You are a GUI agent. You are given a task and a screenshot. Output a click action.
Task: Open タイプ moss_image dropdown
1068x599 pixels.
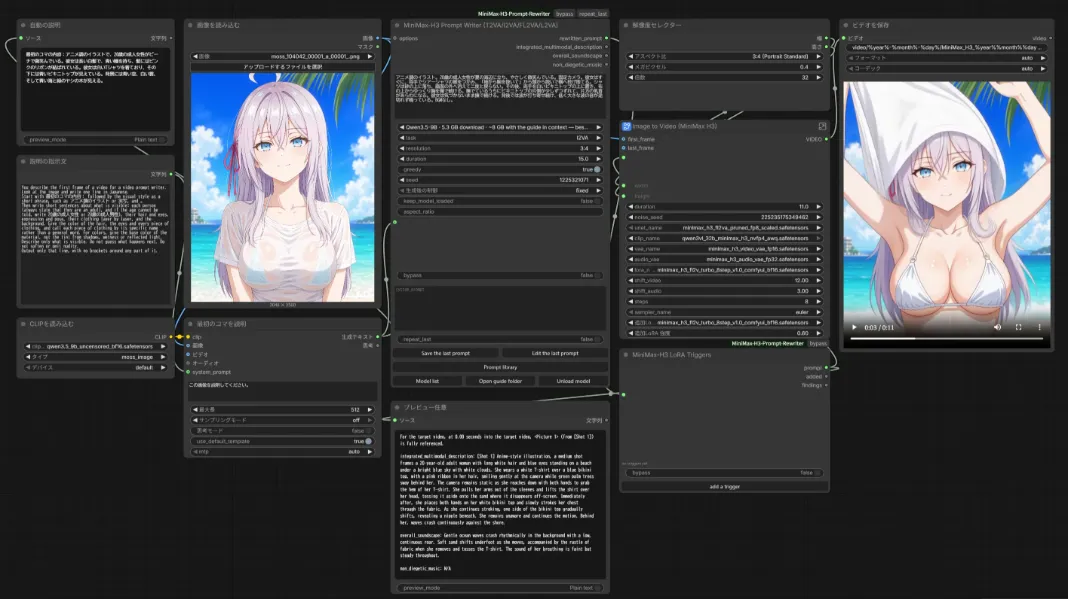95,356
